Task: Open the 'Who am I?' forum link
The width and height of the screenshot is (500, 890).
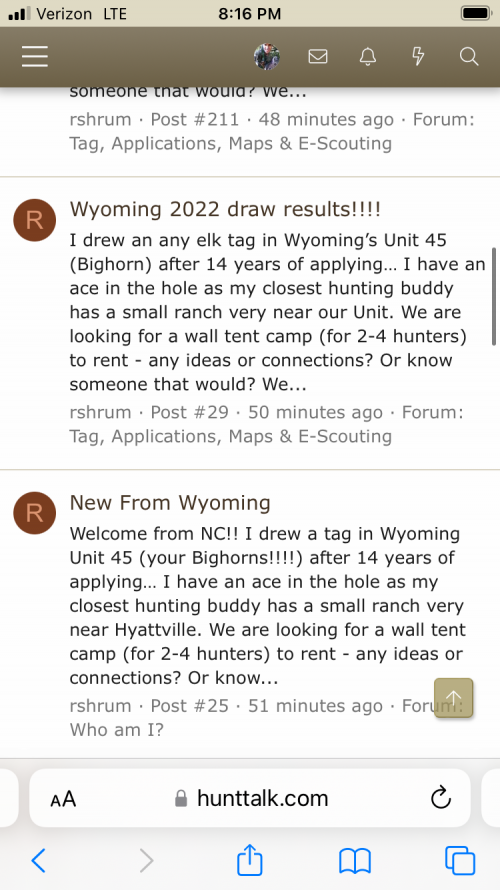Action: [117, 730]
